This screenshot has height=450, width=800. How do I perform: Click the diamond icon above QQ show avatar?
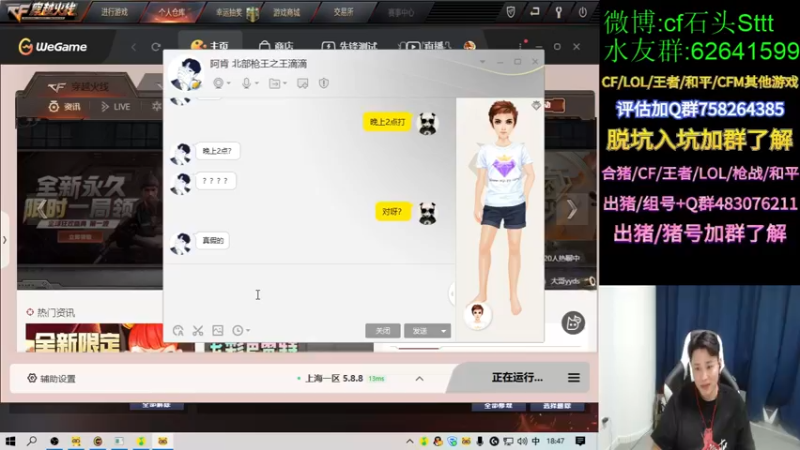536,105
